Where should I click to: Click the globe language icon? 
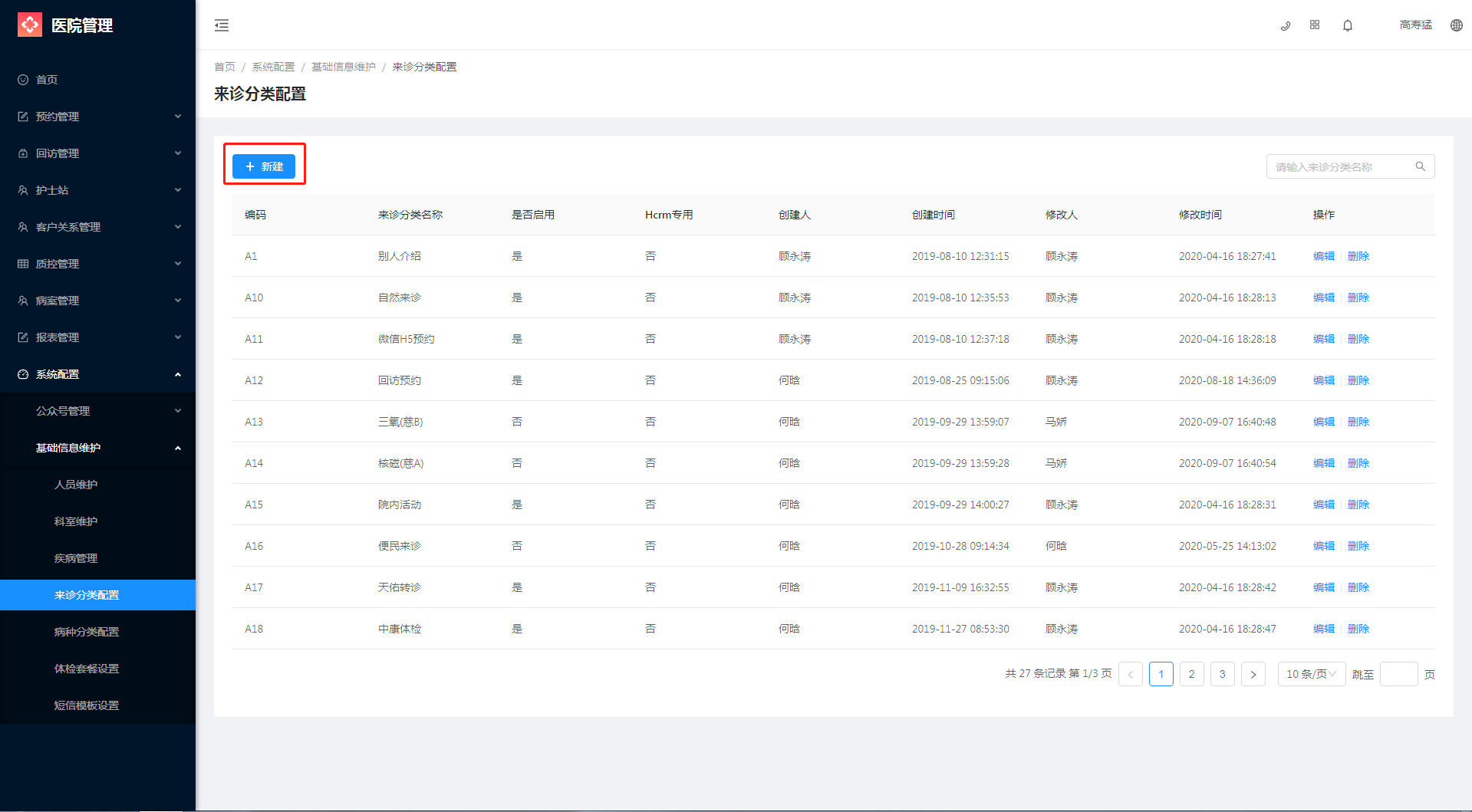[x=1457, y=25]
